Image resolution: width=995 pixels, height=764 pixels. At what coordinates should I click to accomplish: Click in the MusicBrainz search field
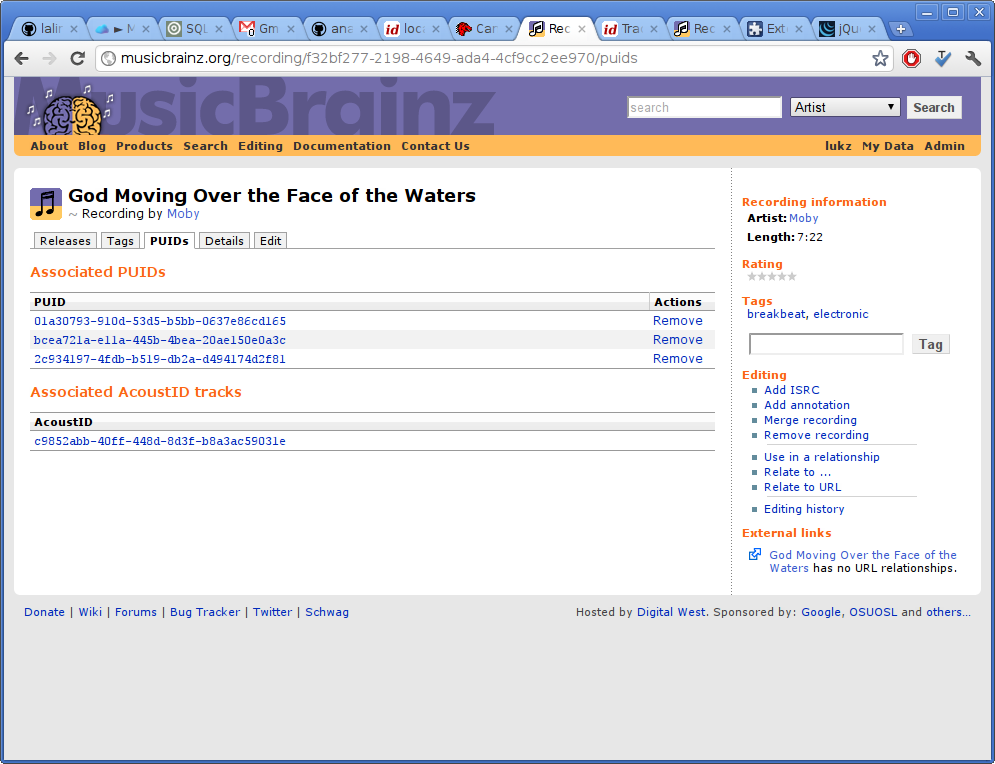point(704,107)
